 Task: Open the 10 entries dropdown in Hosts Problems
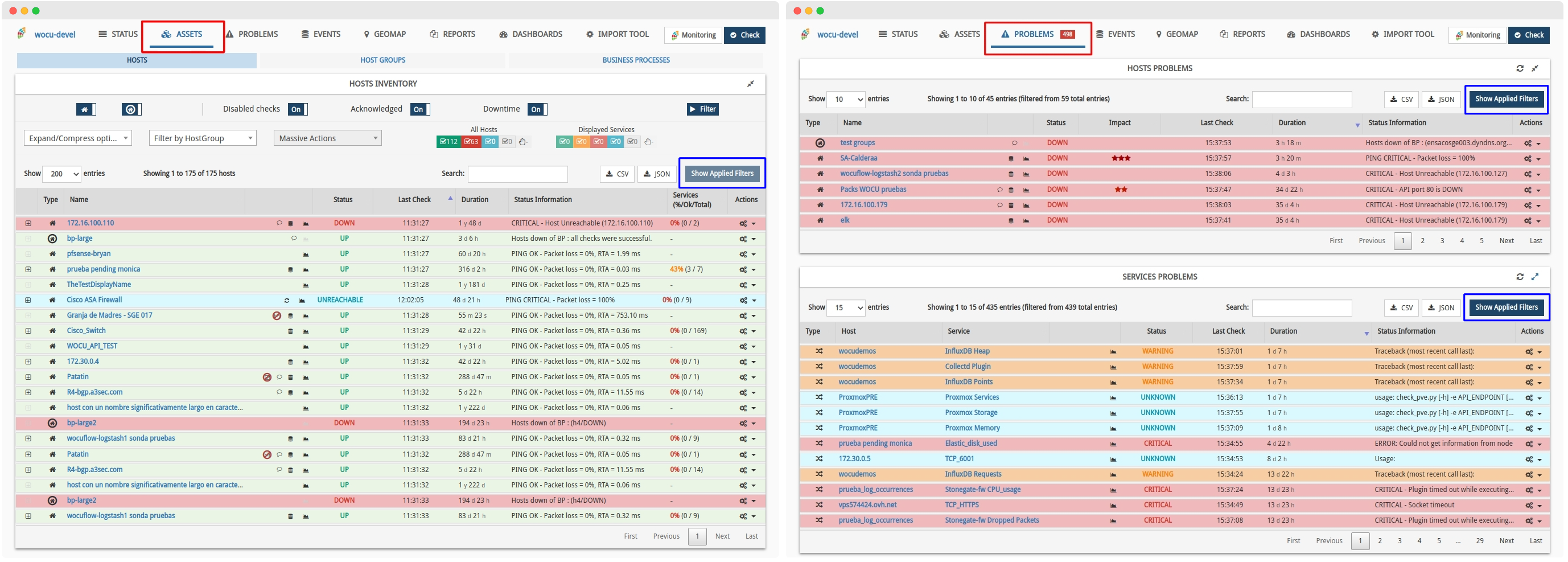(x=847, y=99)
